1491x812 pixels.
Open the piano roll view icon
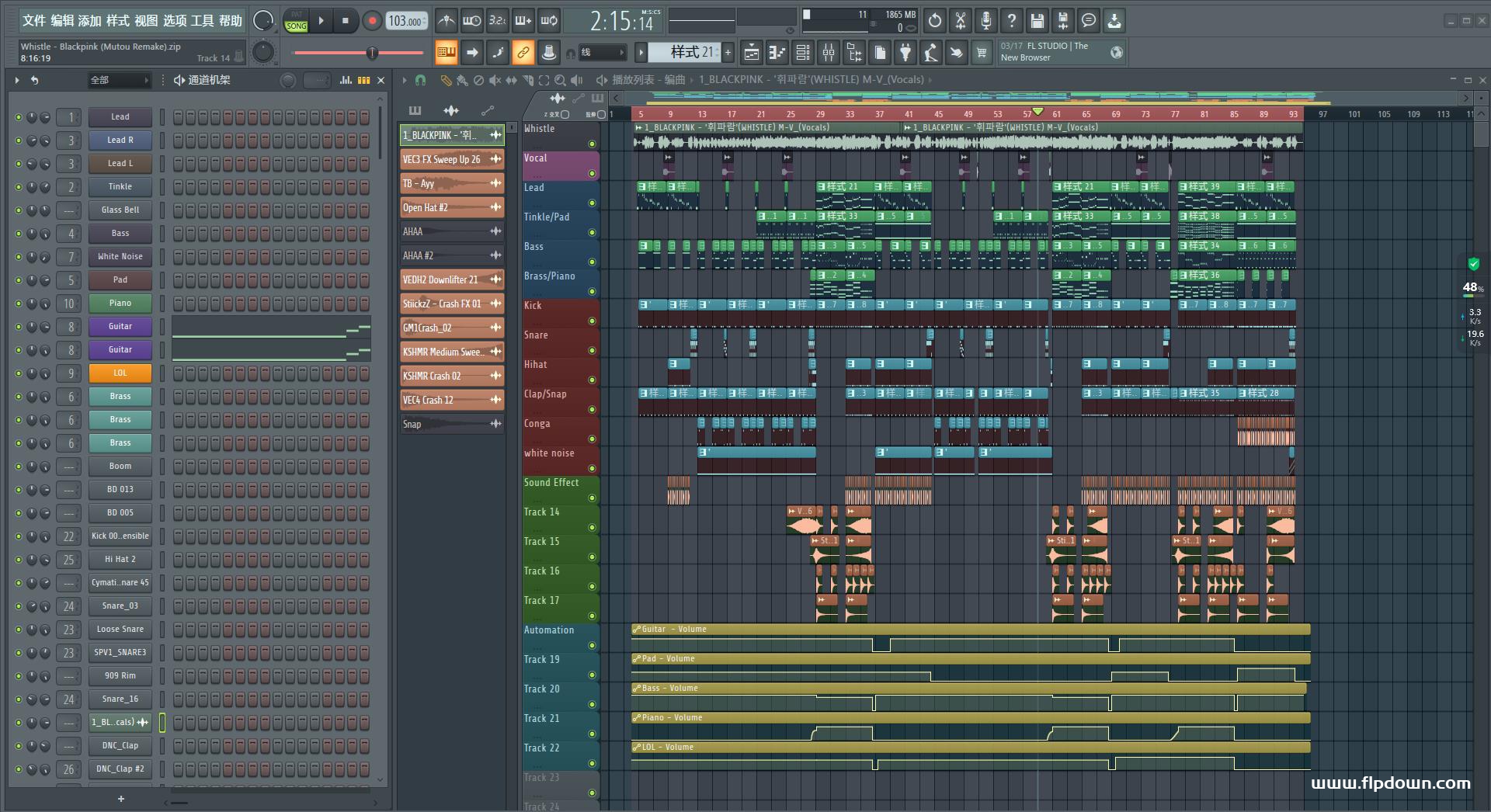777,53
